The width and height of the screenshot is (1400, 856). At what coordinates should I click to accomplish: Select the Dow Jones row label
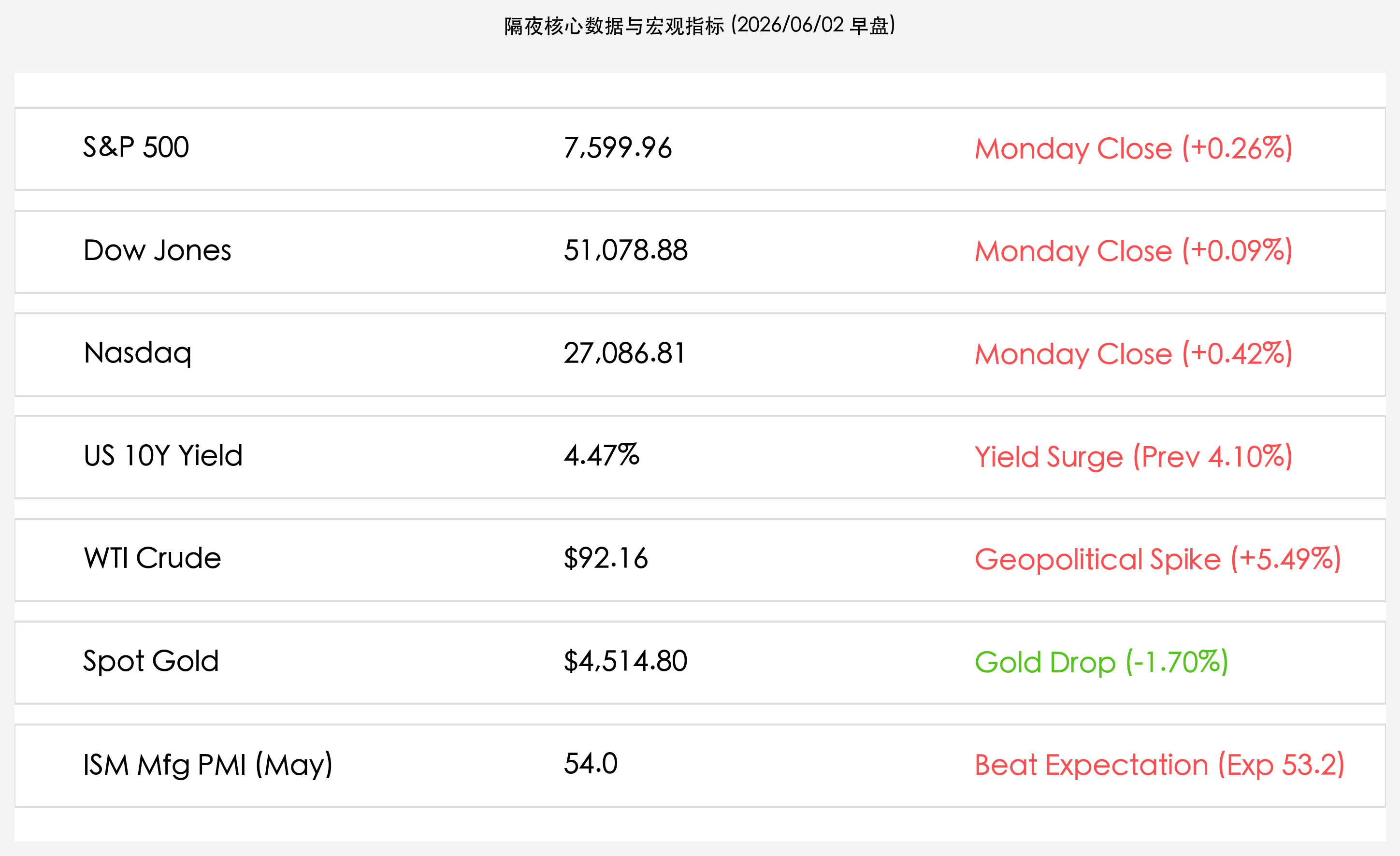coord(157,251)
